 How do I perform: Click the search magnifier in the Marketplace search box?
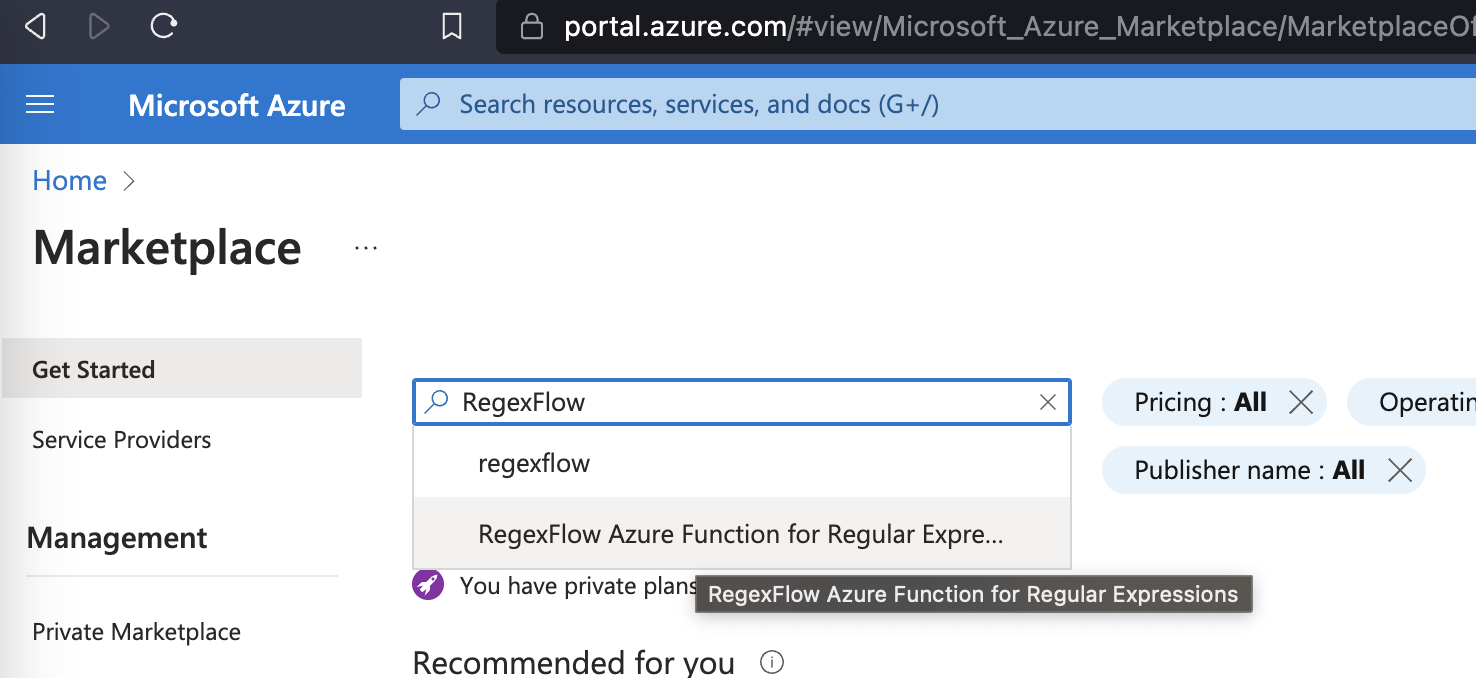pyautogui.click(x=435, y=401)
